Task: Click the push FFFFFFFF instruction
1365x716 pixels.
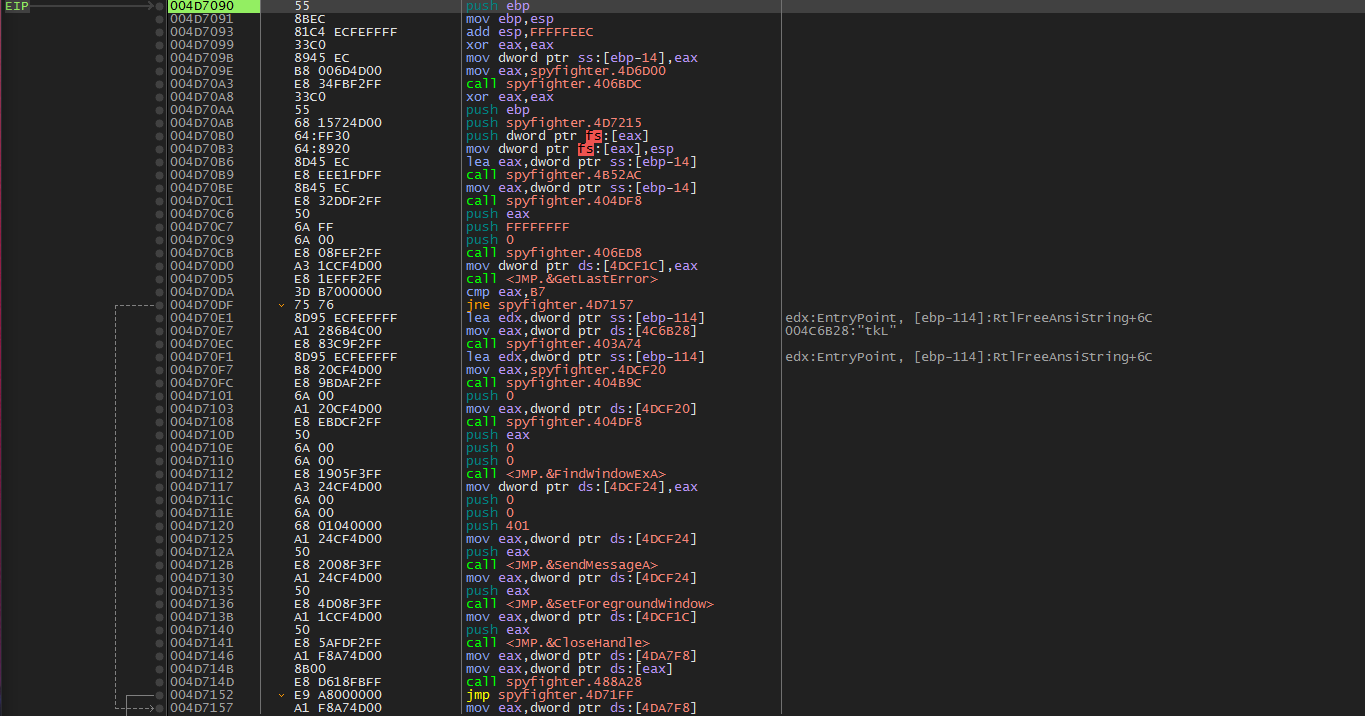Action: (x=518, y=227)
